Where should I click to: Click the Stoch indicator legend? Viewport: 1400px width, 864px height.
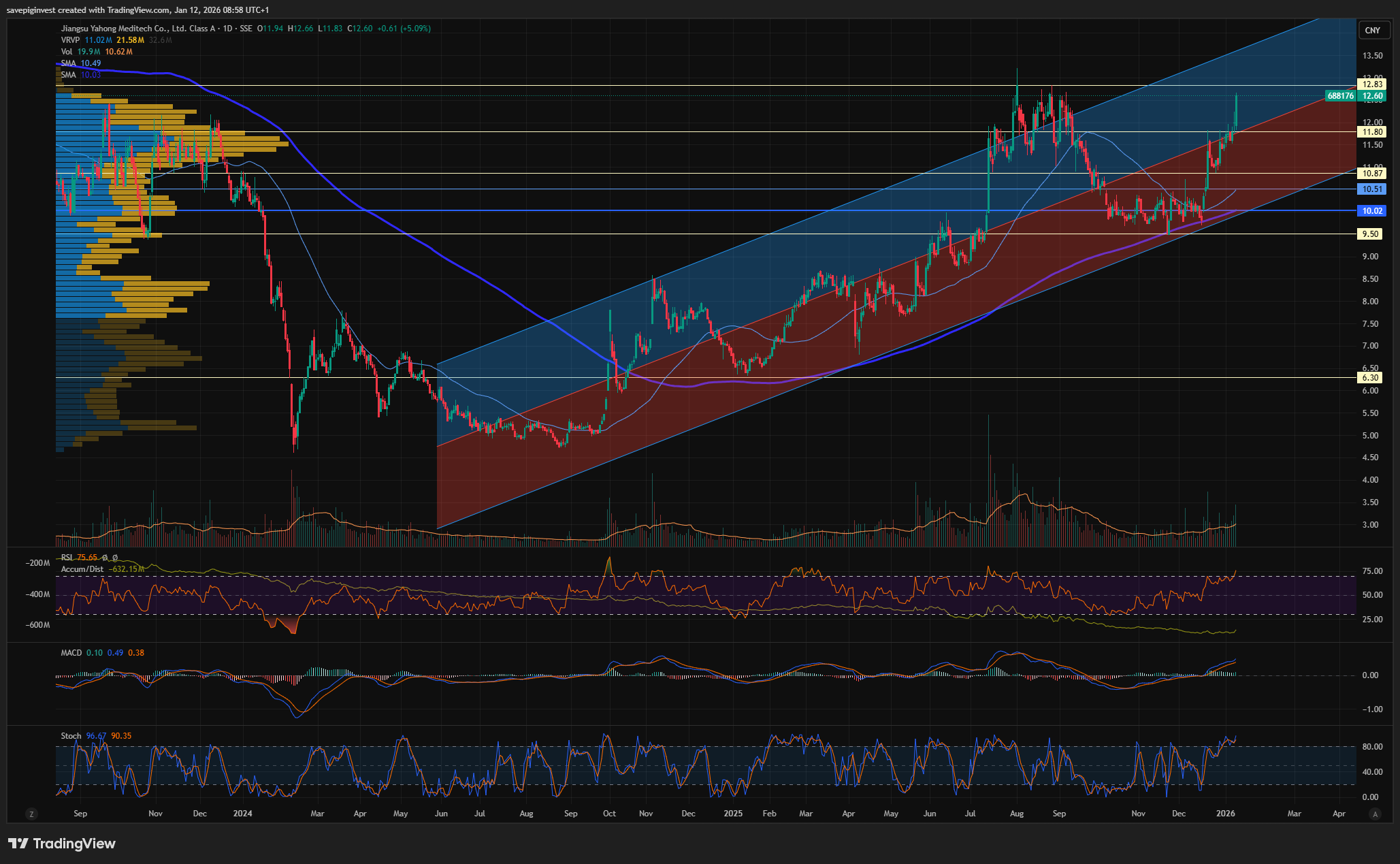point(70,736)
